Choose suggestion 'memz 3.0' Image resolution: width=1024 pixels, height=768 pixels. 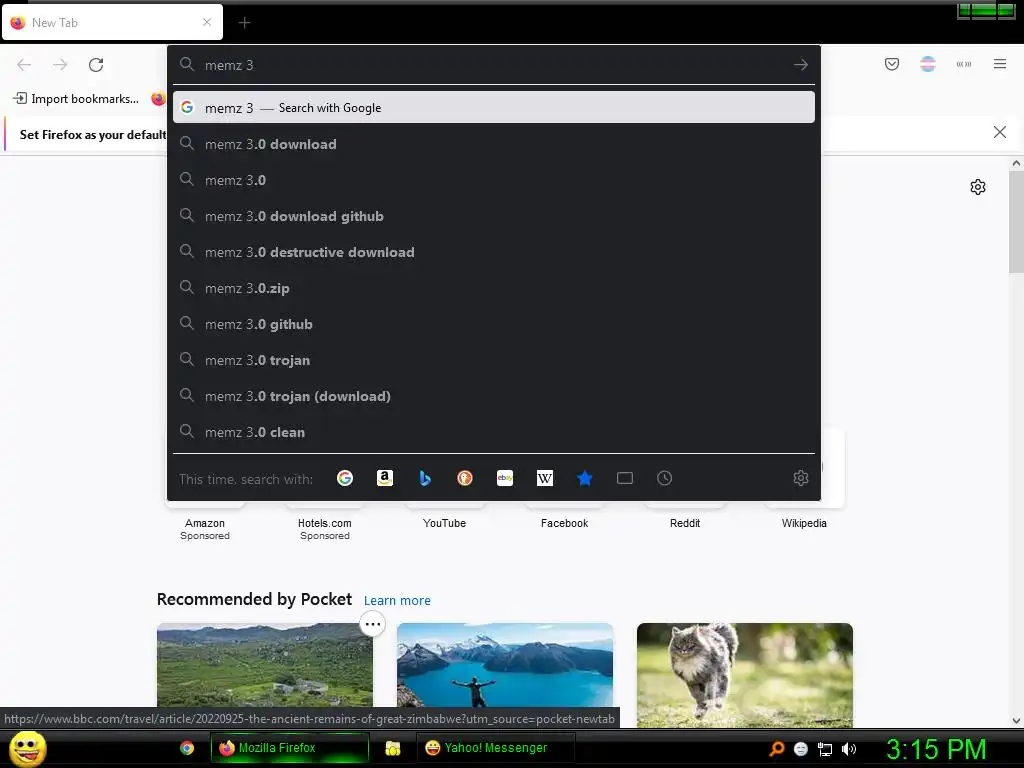(494, 180)
